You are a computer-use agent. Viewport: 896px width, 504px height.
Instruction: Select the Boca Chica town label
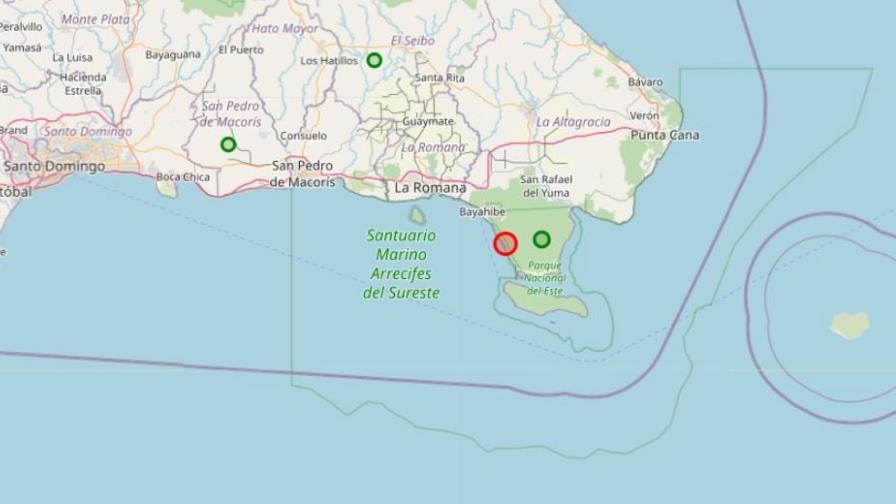pyautogui.click(x=183, y=177)
